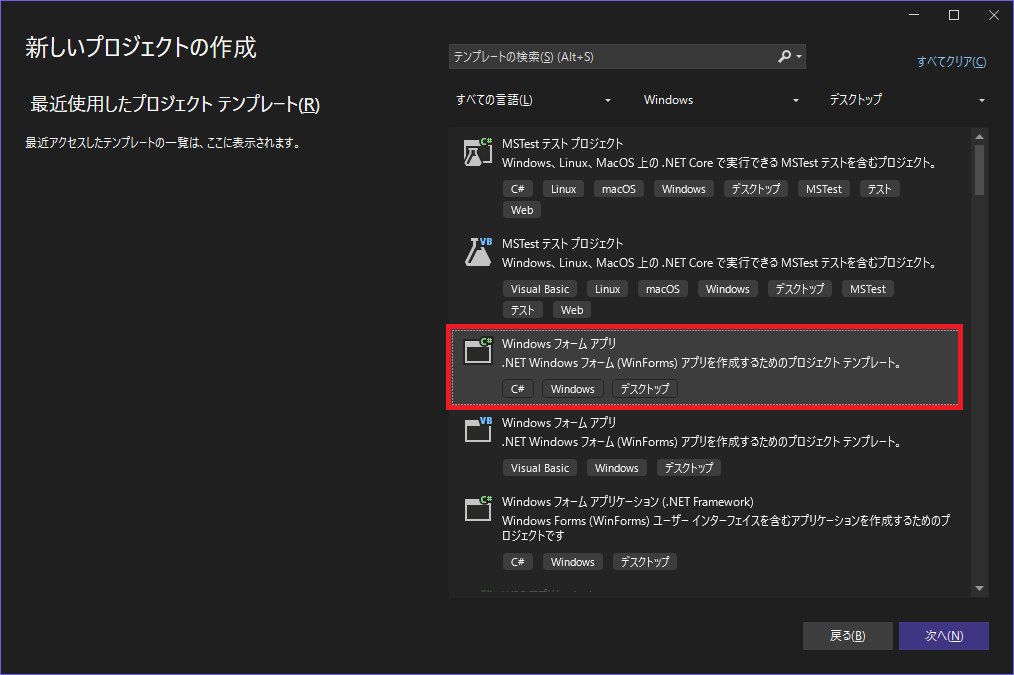Click the Windows フォーム アプリケーション (.NET Framework) icon
This screenshot has height=675, width=1014.
click(x=478, y=509)
